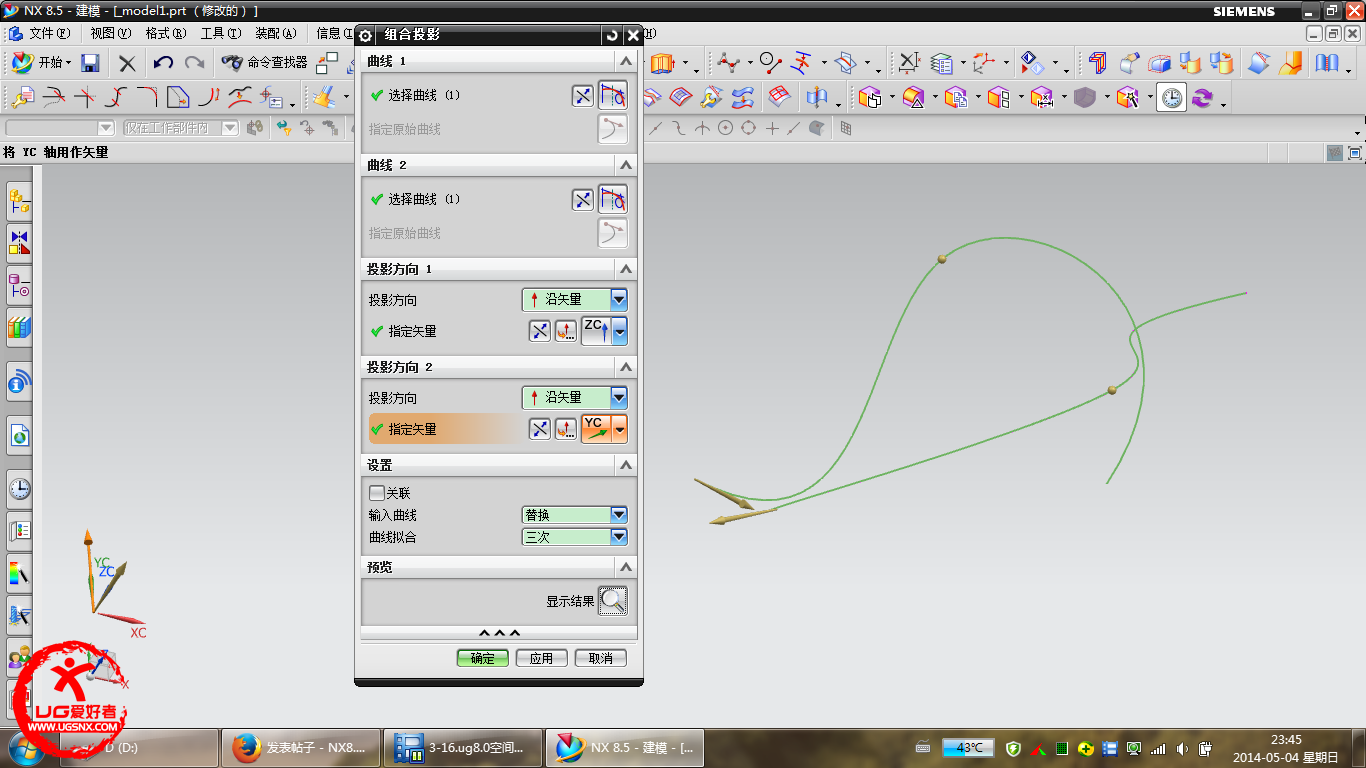Toggle the quadrant point snap icon
Viewport: 1366px width, 768px height.
[748, 128]
